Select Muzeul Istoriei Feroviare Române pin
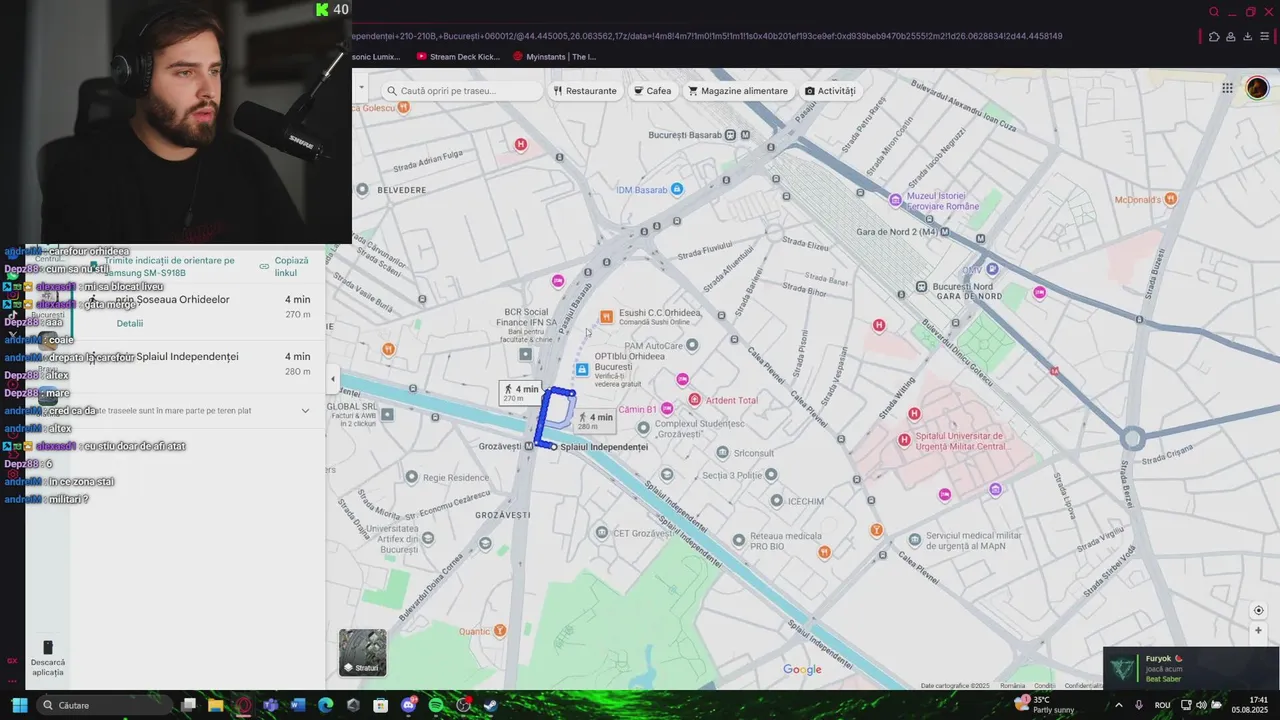The image size is (1280, 720). click(x=895, y=200)
